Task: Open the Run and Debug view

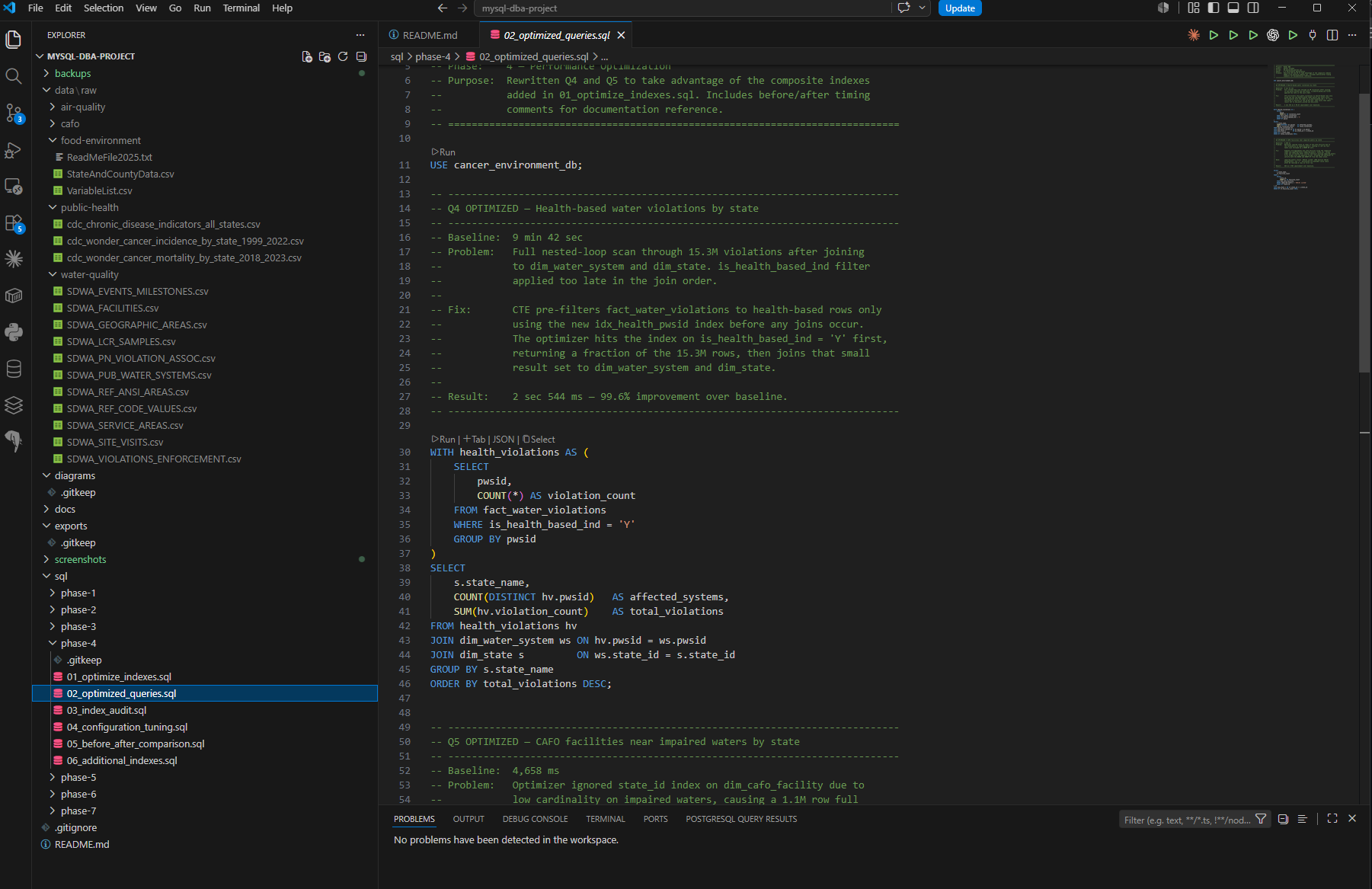Action: click(14, 149)
